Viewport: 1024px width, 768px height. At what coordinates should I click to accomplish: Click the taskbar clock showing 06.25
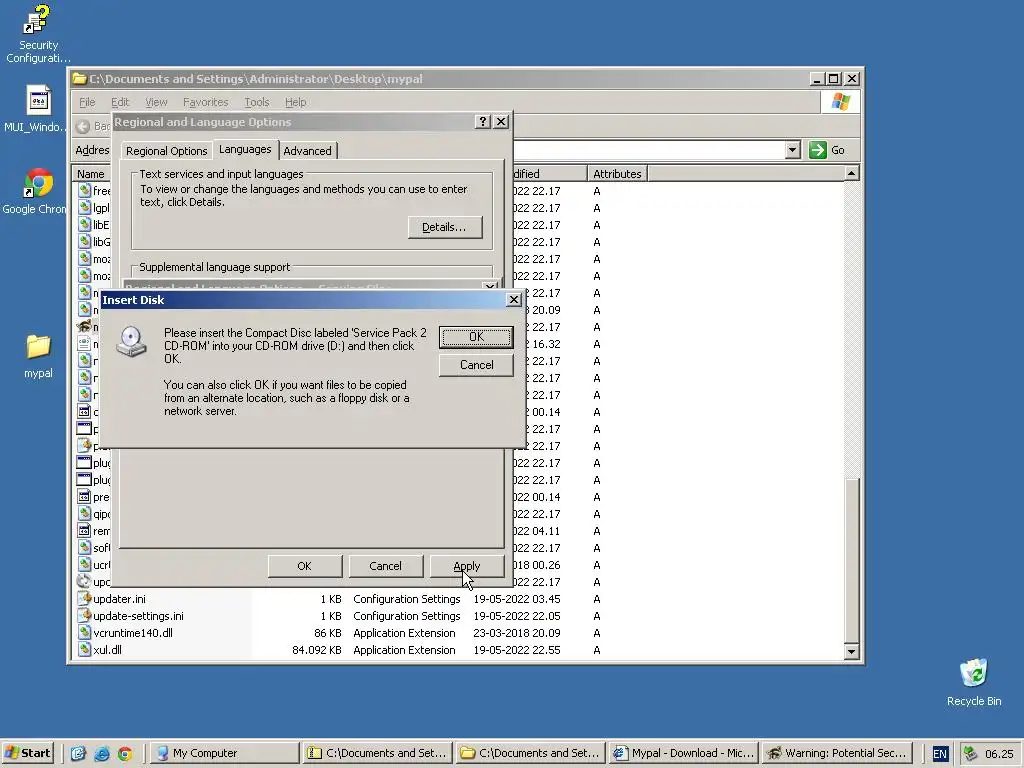(x=999, y=754)
